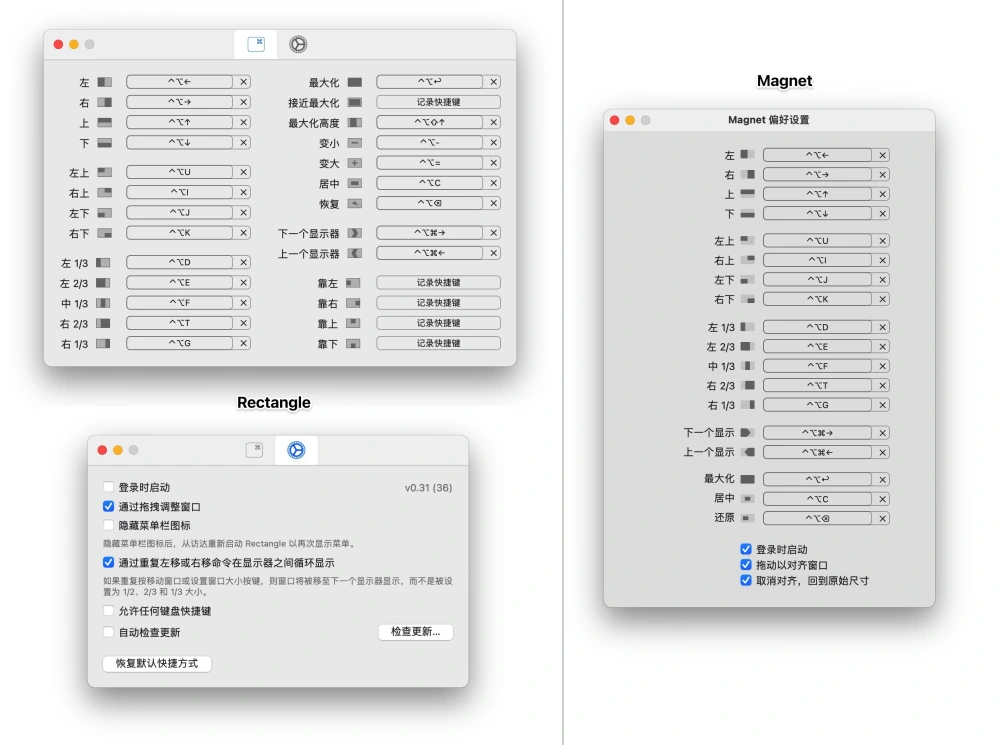
Task: Click the Rectangle 最大化 icon
Action: (355, 82)
